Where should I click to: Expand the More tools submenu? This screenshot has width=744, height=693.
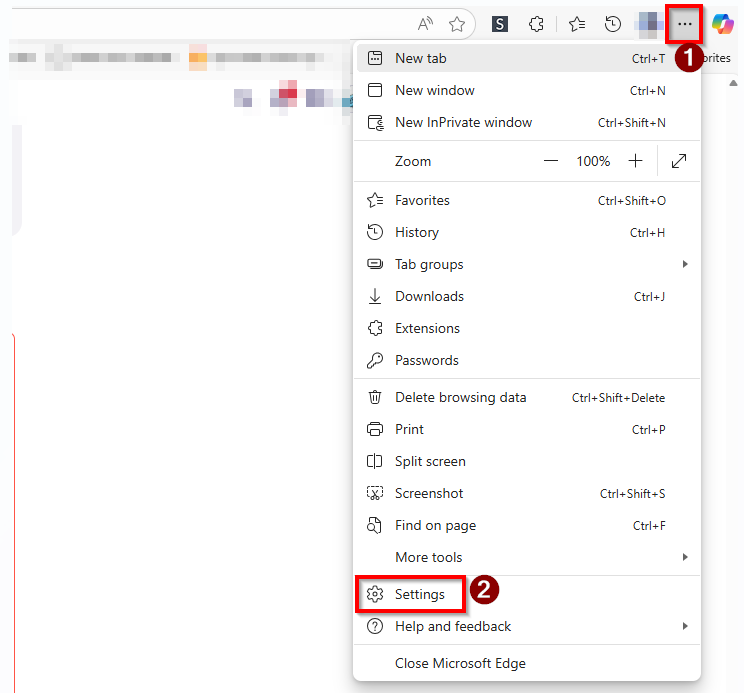[x=527, y=557]
